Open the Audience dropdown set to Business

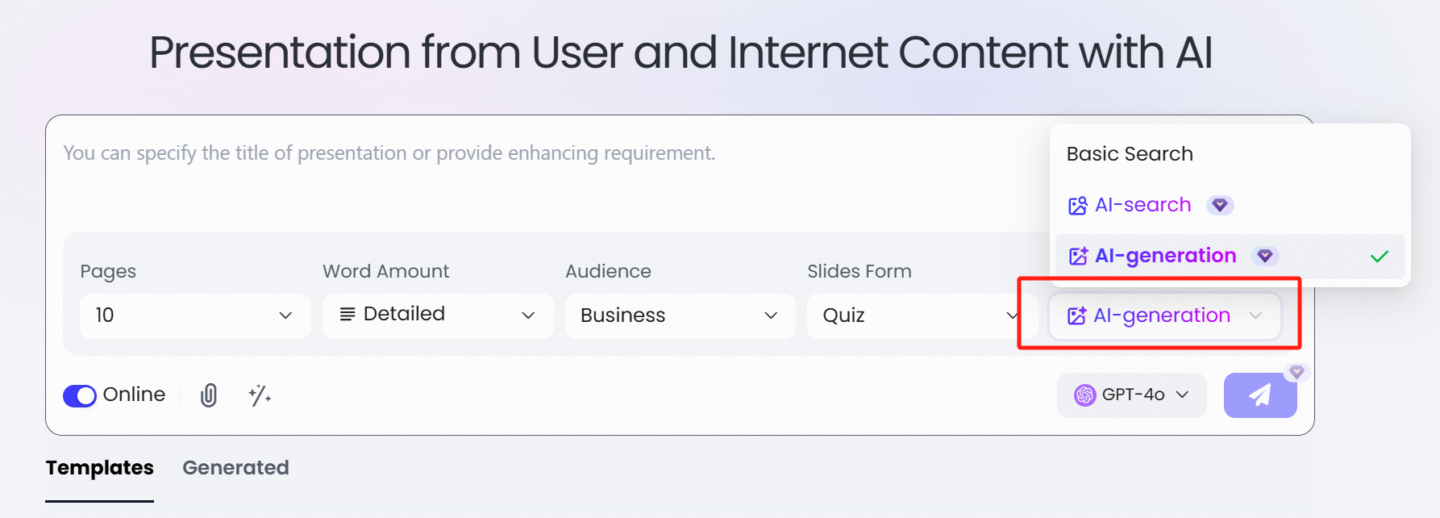click(x=680, y=315)
